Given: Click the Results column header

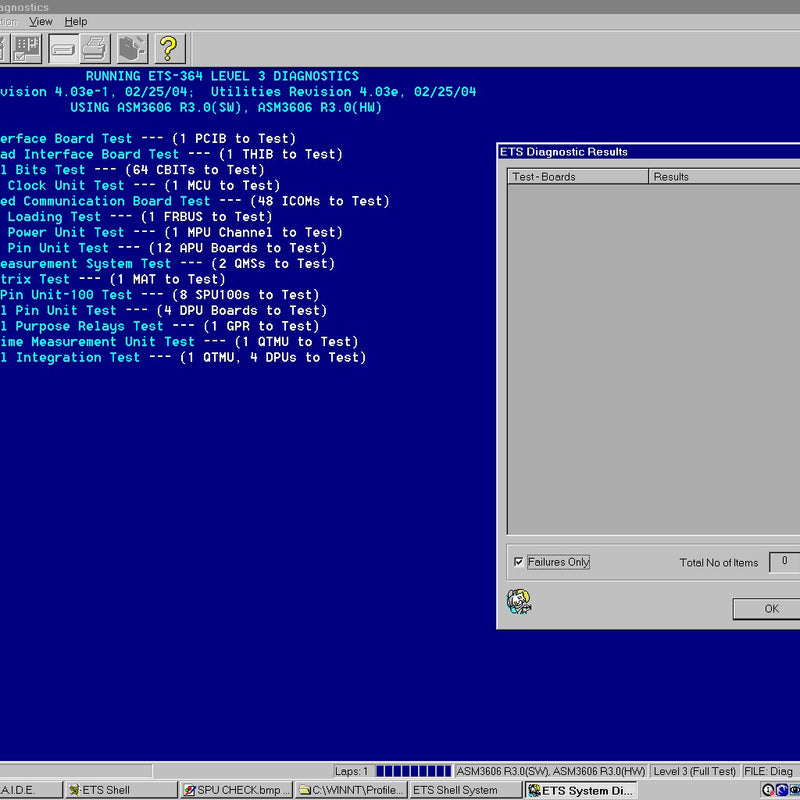Looking at the screenshot, I should tap(720, 177).
